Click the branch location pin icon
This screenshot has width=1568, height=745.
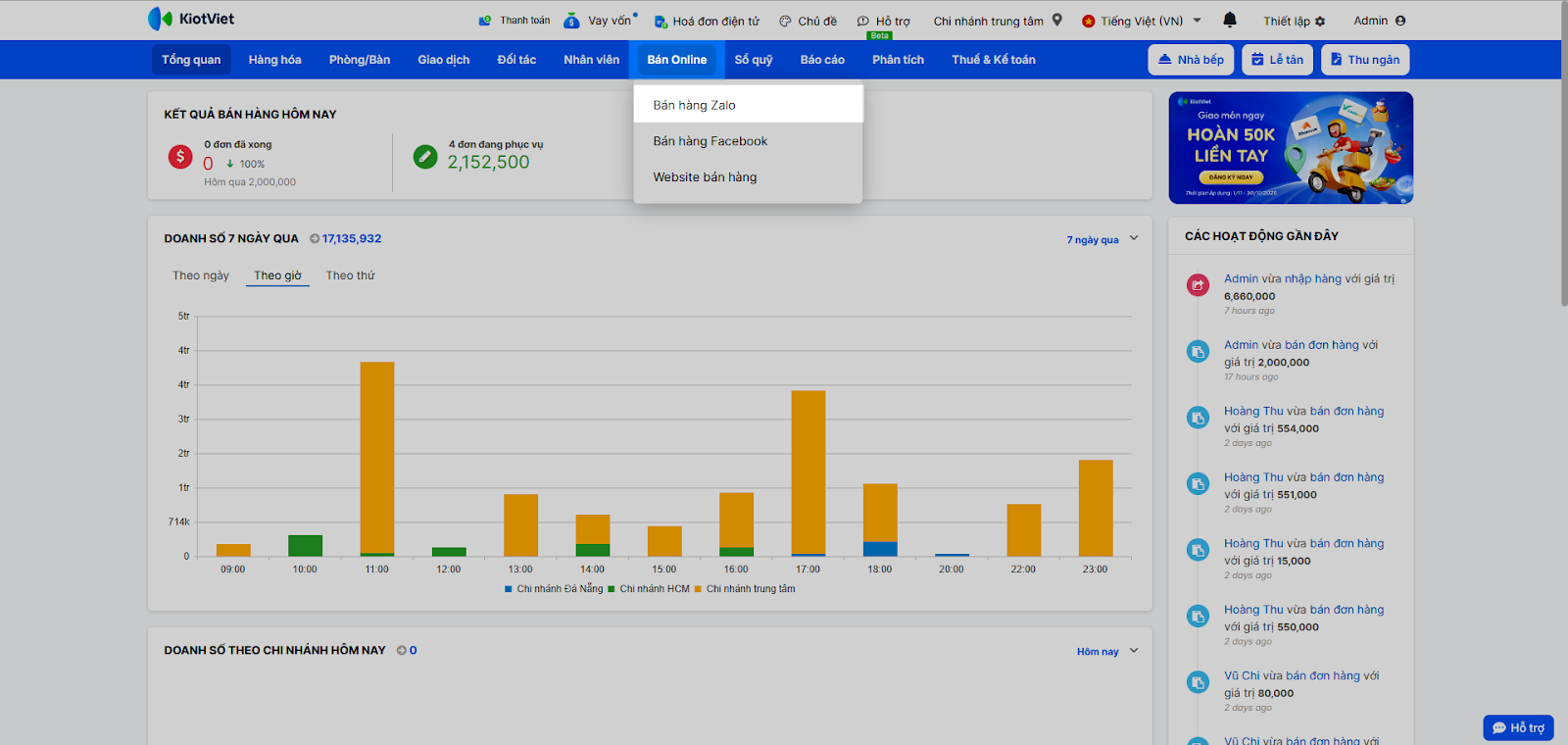1057,20
